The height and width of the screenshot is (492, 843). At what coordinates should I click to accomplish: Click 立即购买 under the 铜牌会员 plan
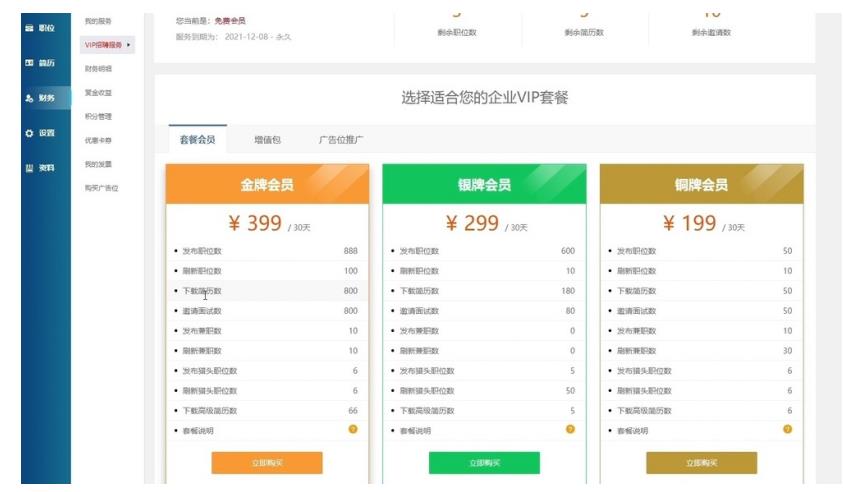(x=701, y=463)
